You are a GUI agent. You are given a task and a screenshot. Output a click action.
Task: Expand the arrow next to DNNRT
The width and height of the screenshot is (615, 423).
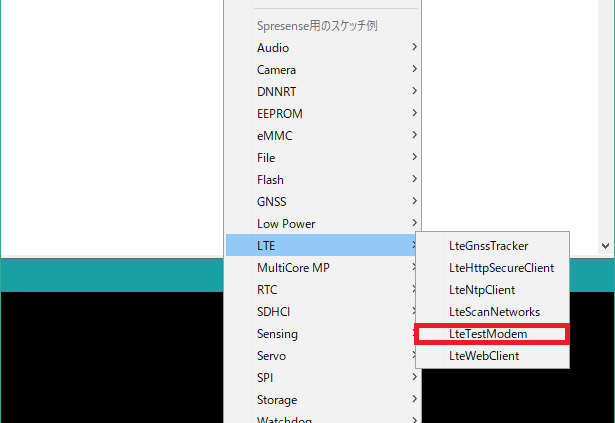[414, 91]
